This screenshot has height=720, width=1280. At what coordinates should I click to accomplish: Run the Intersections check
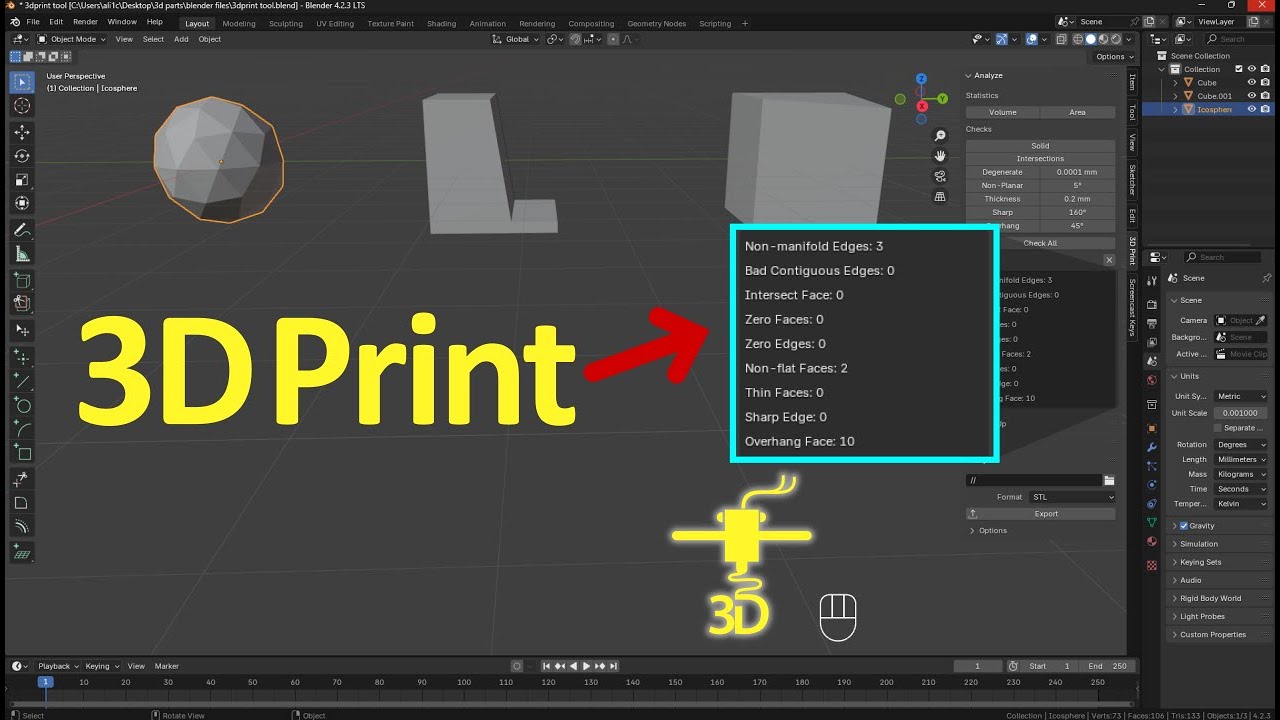pyautogui.click(x=1040, y=159)
